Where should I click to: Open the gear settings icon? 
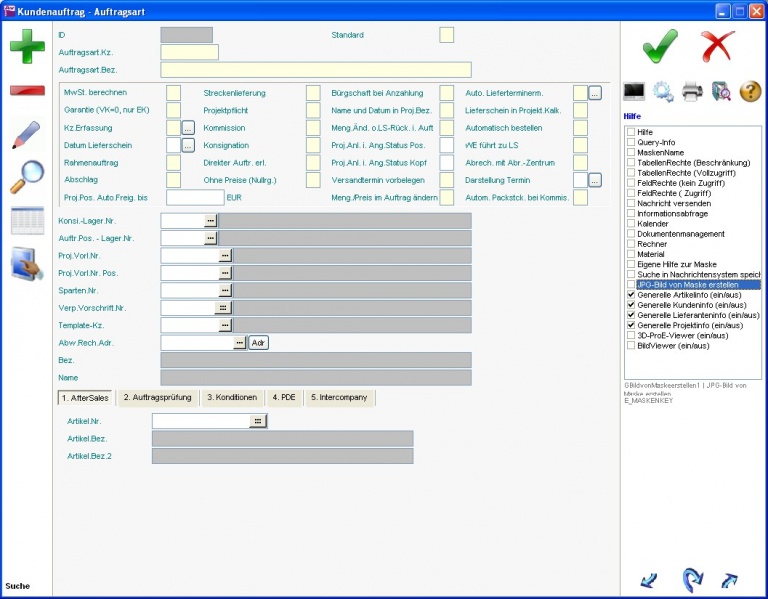[x=663, y=92]
